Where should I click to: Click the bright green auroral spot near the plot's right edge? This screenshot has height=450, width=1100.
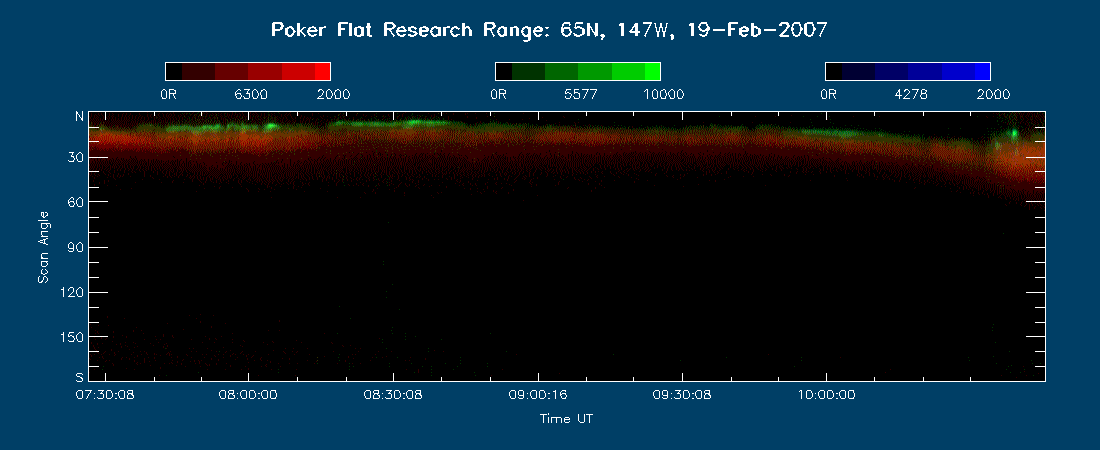(x=1014, y=133)
